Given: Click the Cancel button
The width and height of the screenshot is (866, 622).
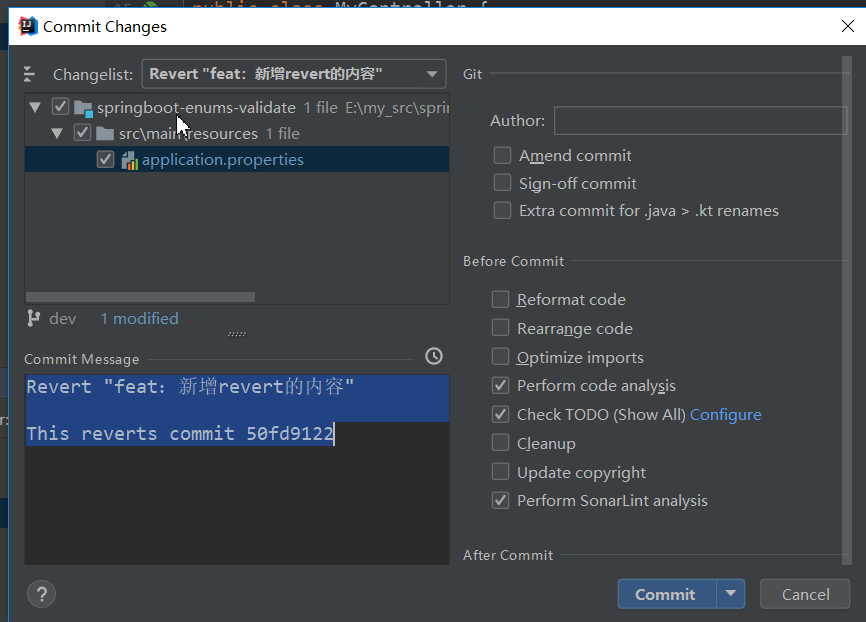Looking at the screenshot, I should [805, 594].
